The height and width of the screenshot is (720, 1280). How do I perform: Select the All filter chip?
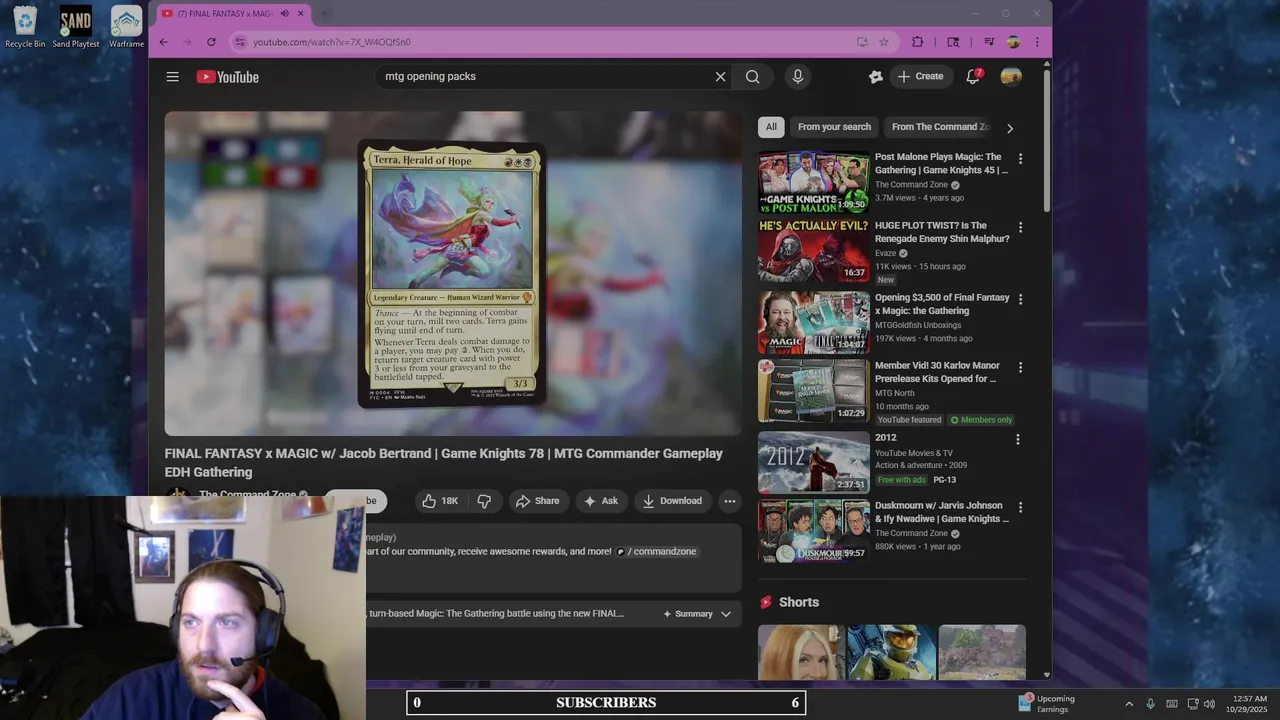point(771,127)
